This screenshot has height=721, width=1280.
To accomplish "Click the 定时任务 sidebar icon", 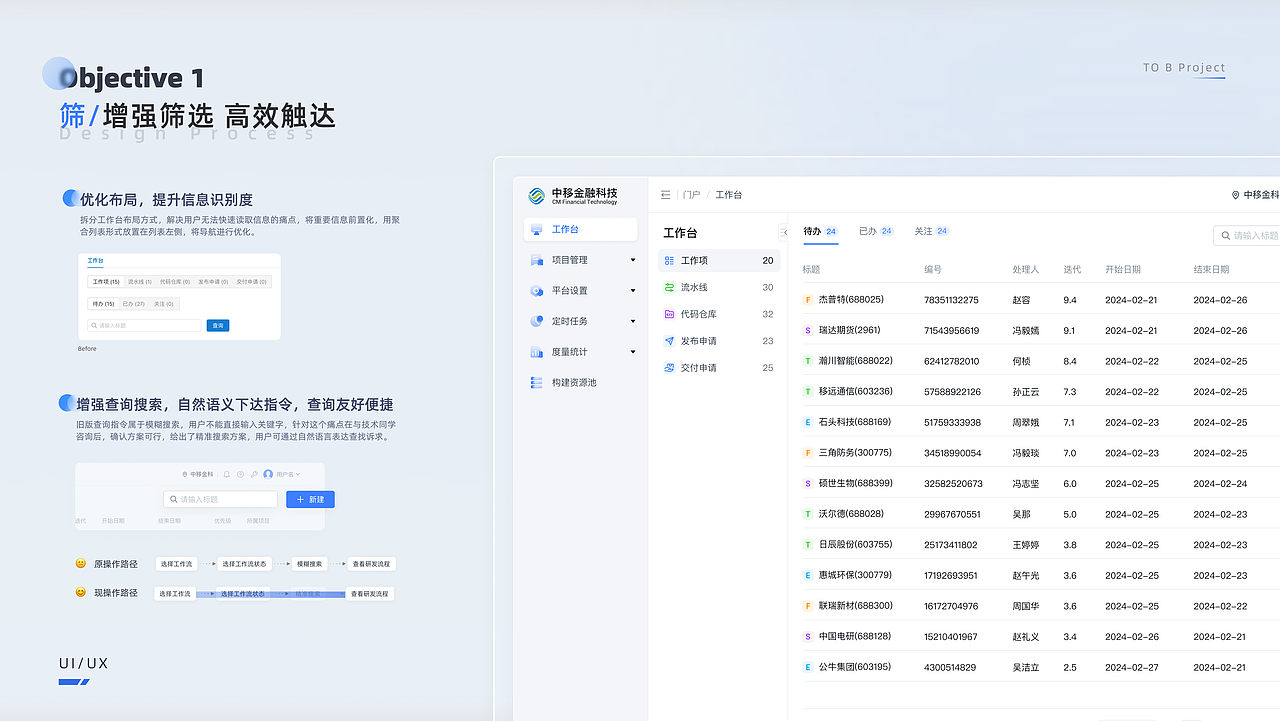I will (537, 322).
